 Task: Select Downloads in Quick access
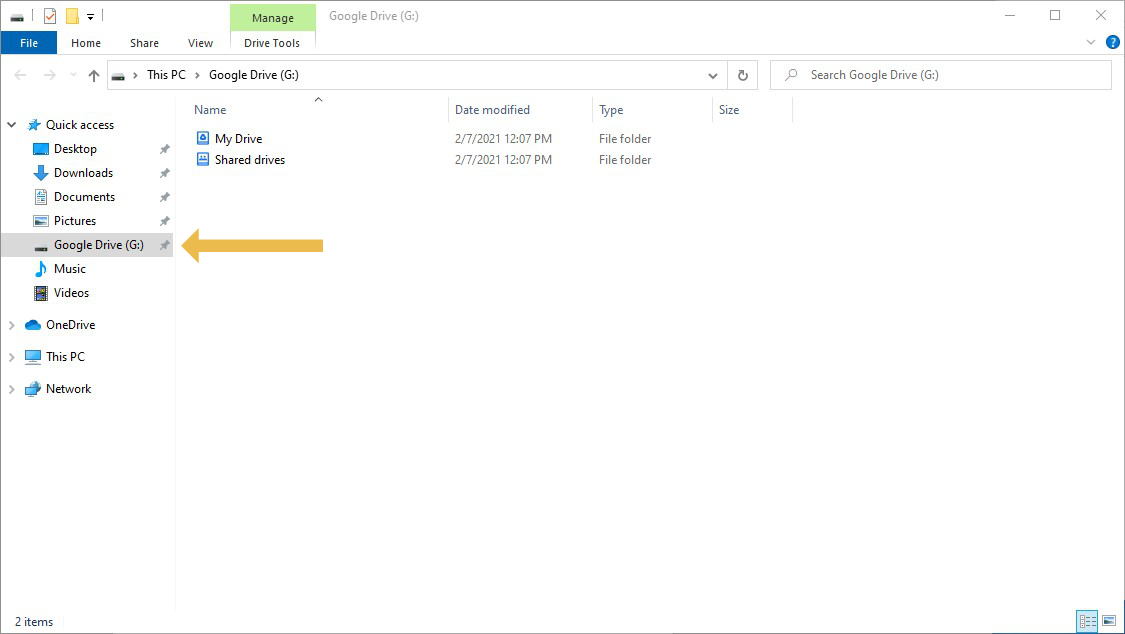(83, 173)
